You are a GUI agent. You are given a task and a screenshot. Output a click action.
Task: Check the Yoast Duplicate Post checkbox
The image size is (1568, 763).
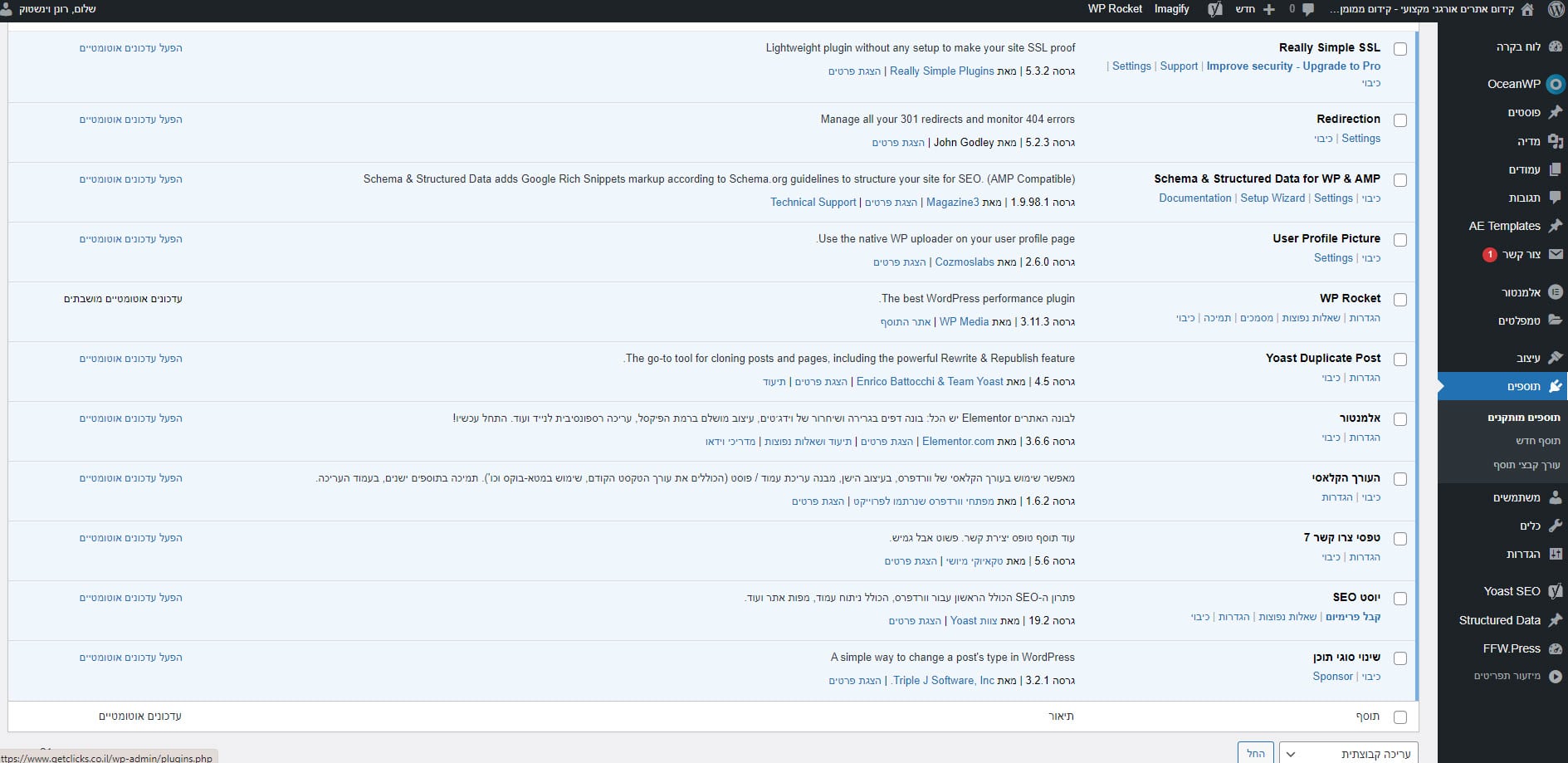(1400, 359)
